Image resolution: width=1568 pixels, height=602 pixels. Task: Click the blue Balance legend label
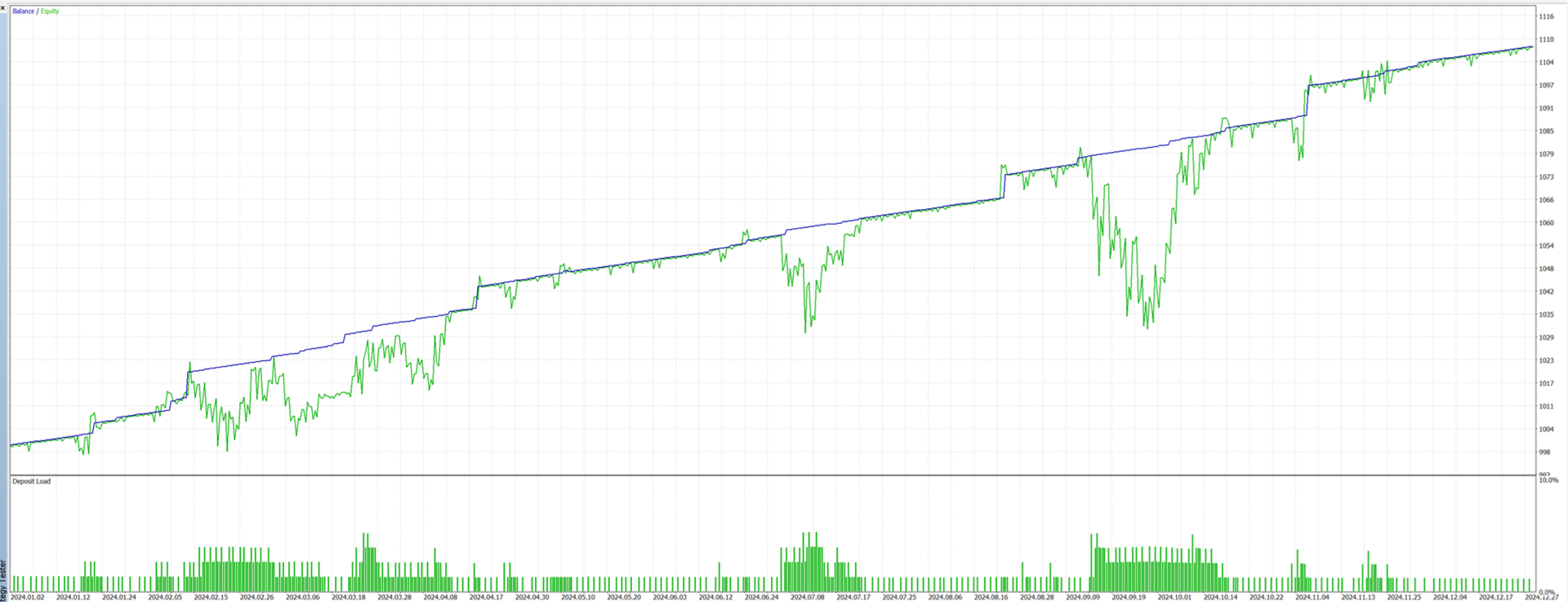pyautogui.click(x=24, y=11)
